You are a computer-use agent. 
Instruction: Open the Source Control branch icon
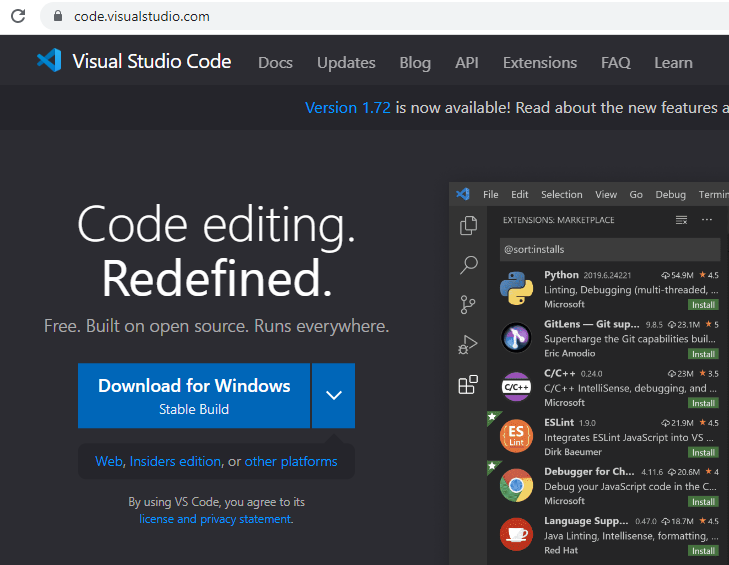pyautogui.click(x=468, y=305)
